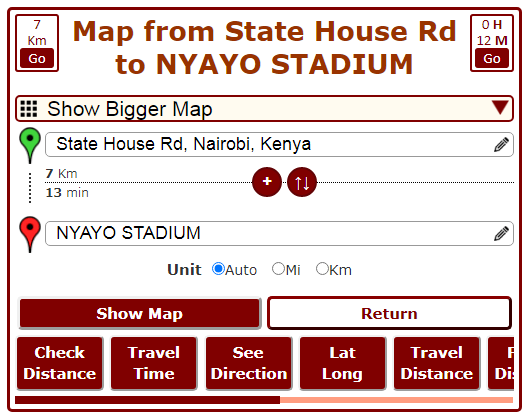Expand Show Bigger Map dropdown arrow
531x417 pixels.
pyautogui.click(x=500, y=108)
